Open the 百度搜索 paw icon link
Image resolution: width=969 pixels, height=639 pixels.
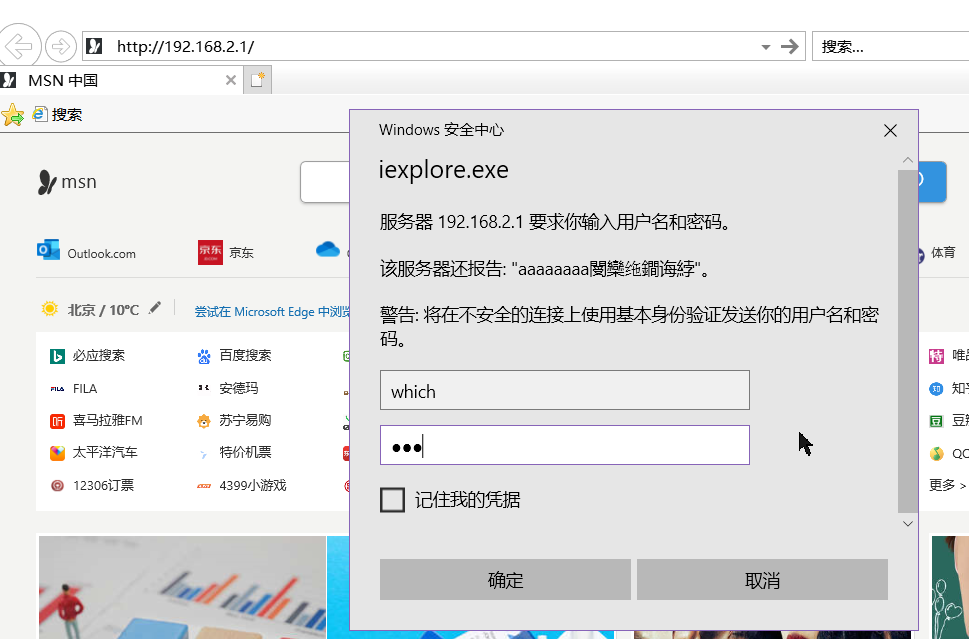point(204,356)
